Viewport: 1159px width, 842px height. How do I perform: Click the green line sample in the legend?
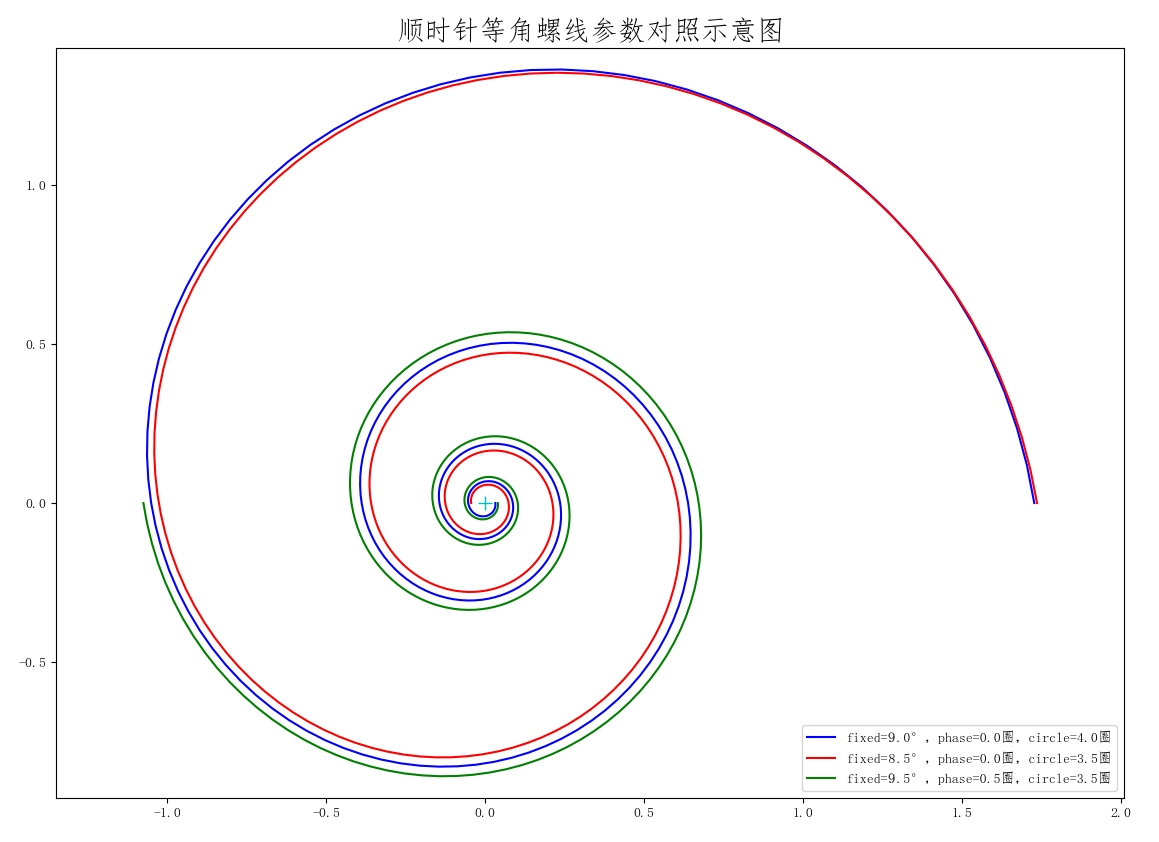click(820, 778)
